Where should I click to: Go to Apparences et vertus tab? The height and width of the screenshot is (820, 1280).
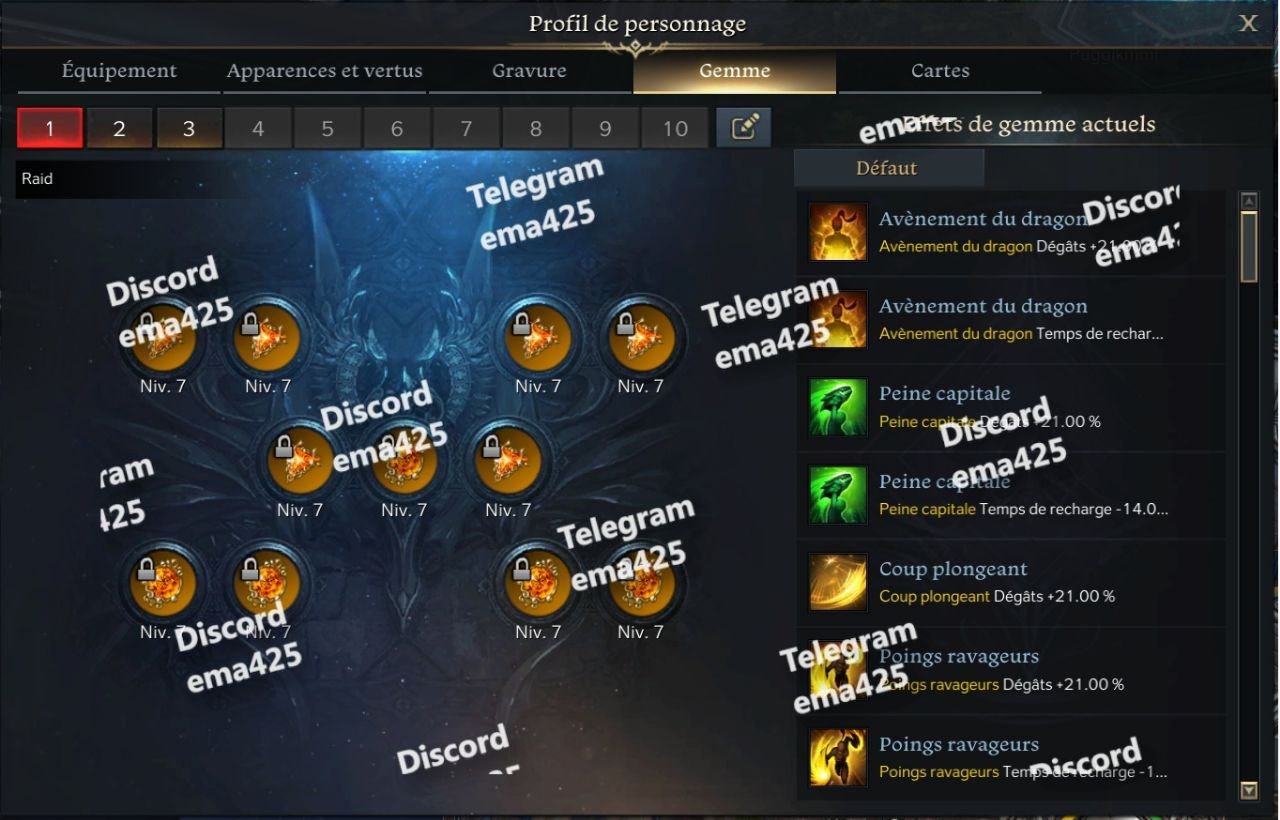(324, 71)
